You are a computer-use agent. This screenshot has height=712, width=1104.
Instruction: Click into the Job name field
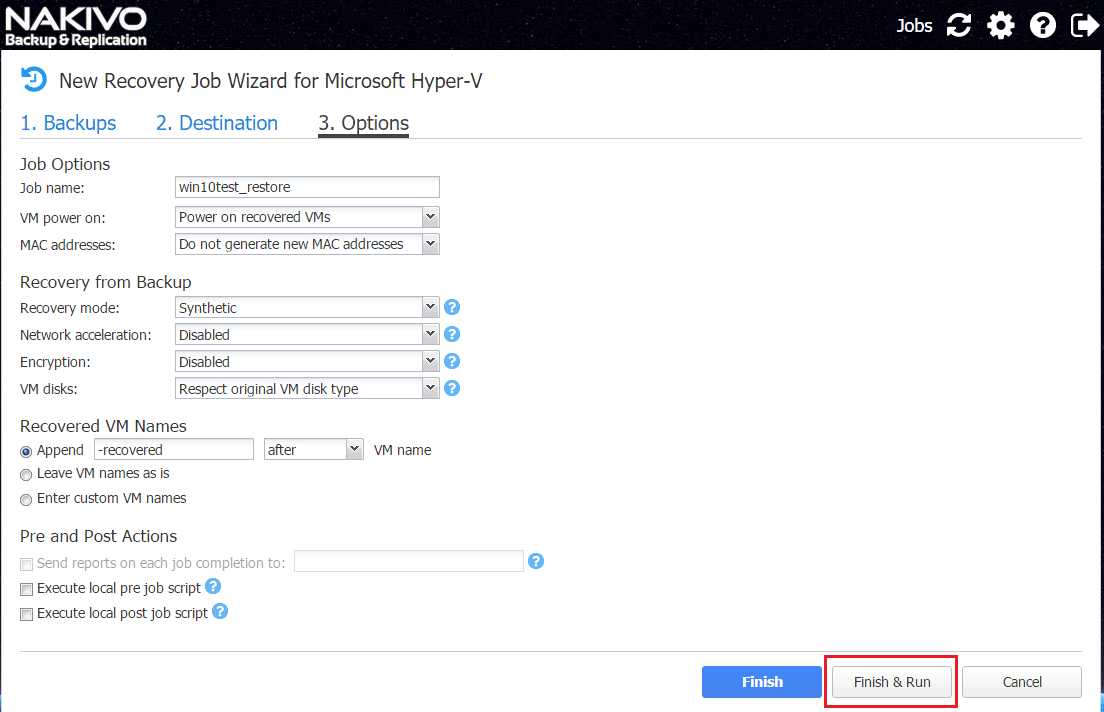coord(307,187)
